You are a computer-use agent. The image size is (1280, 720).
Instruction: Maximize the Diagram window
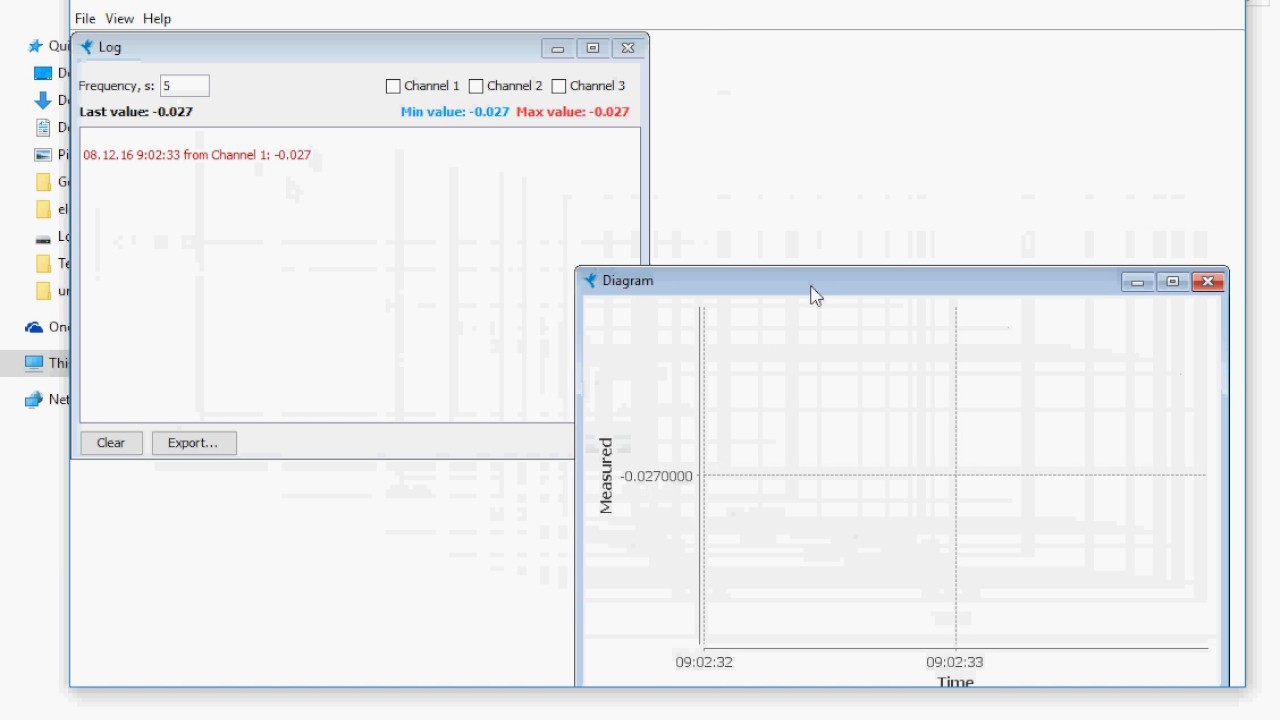tap(1173, 282)
